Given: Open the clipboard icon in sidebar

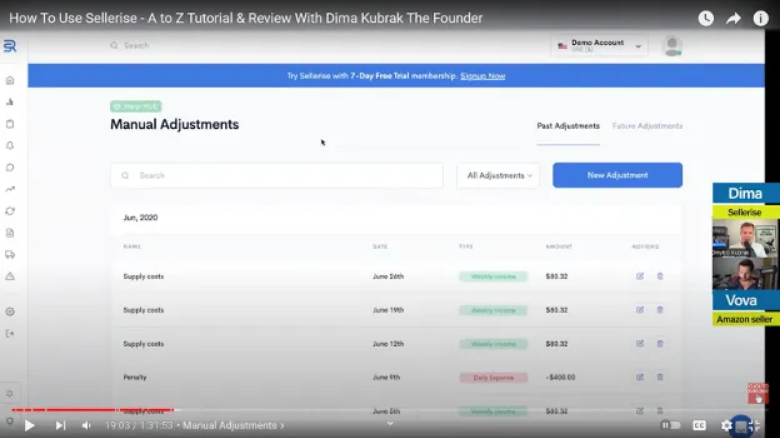Looking at the screenshot, I should pos(10,124).
